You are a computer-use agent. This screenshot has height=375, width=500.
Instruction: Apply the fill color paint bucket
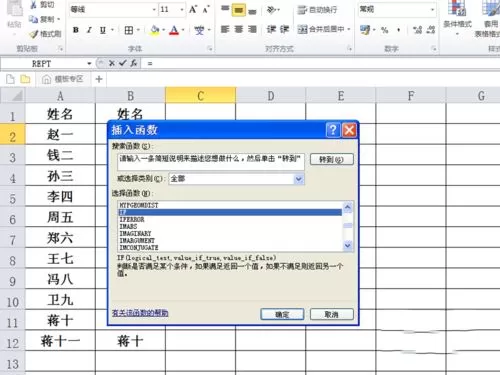click(155, 30)
